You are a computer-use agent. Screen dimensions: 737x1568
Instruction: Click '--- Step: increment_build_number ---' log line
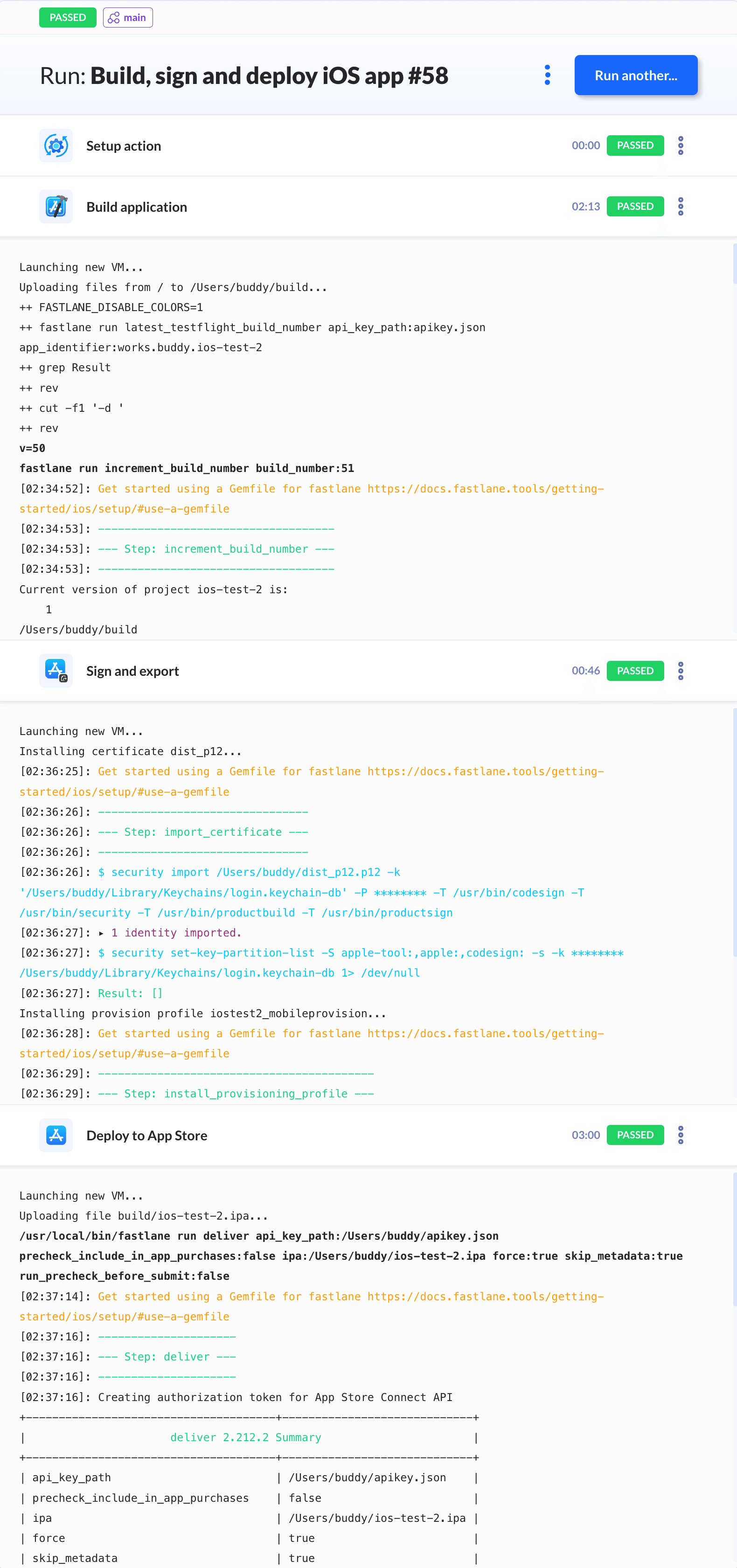[216, 549]
